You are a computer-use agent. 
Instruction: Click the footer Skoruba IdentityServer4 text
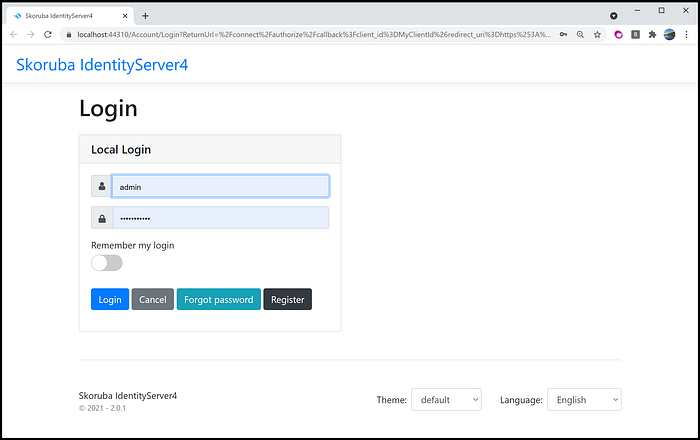coord(128,395)
